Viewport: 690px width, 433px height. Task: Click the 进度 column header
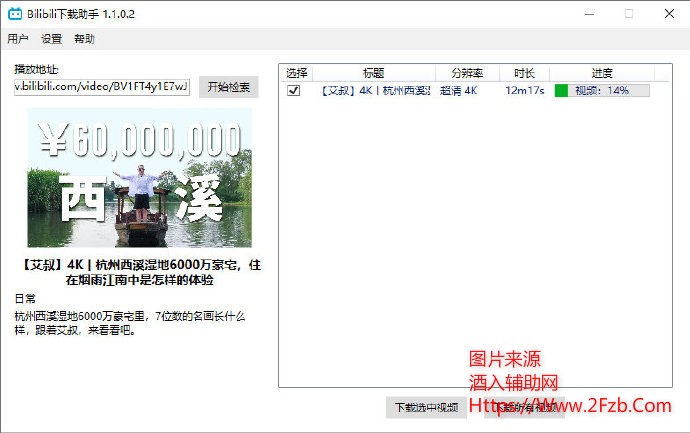pyautogui.click(x=602, y=73)
